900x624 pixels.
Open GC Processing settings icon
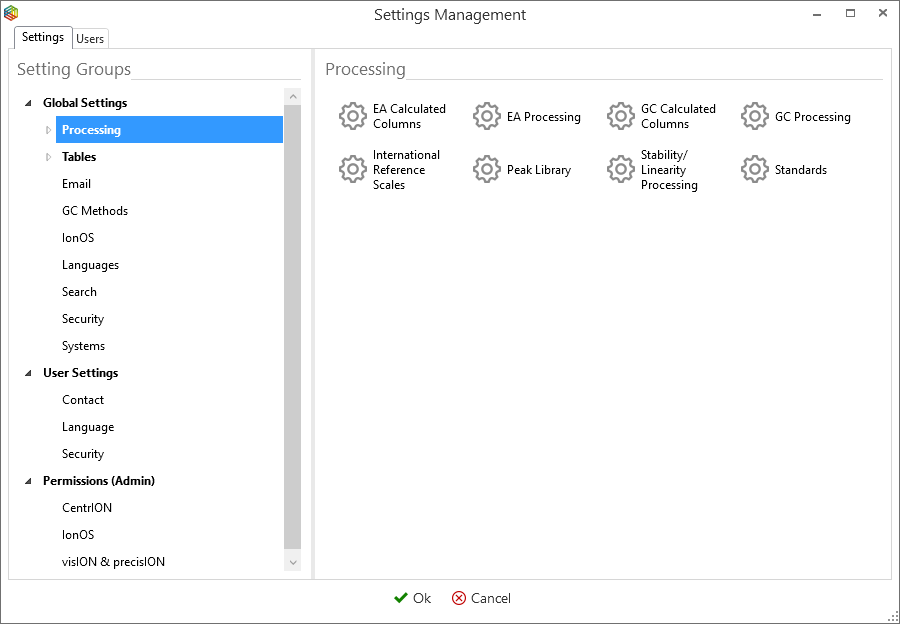[x=755, y=116]
